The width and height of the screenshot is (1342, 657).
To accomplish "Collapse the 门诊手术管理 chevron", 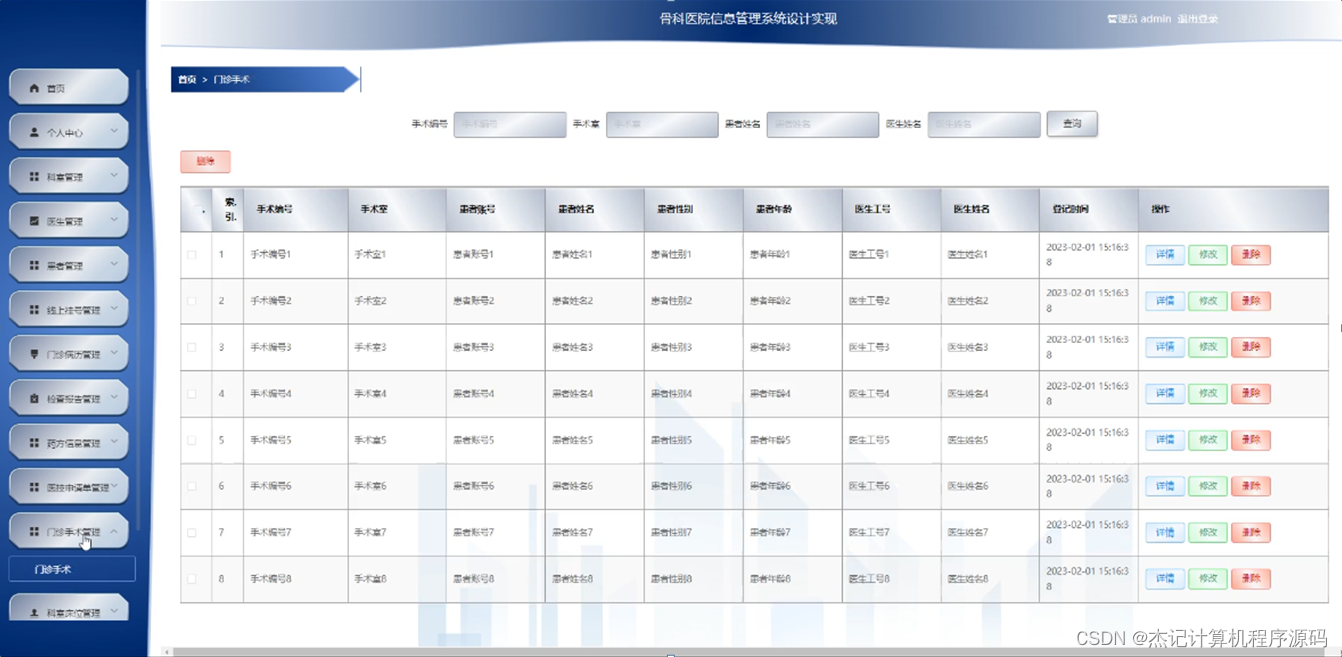I will coord(114,531).
